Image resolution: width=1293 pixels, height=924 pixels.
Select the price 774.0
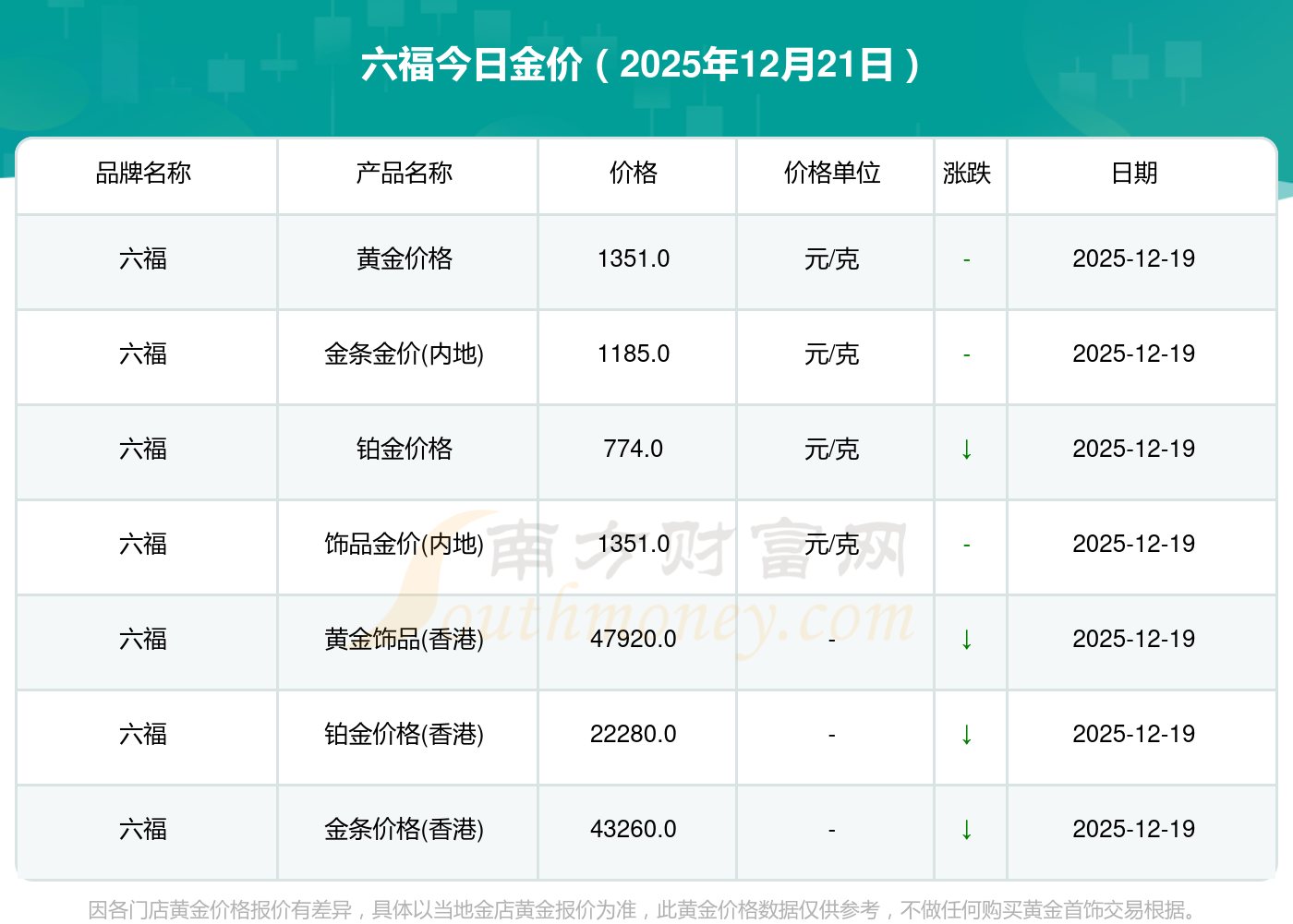click(x=634, y=450)
